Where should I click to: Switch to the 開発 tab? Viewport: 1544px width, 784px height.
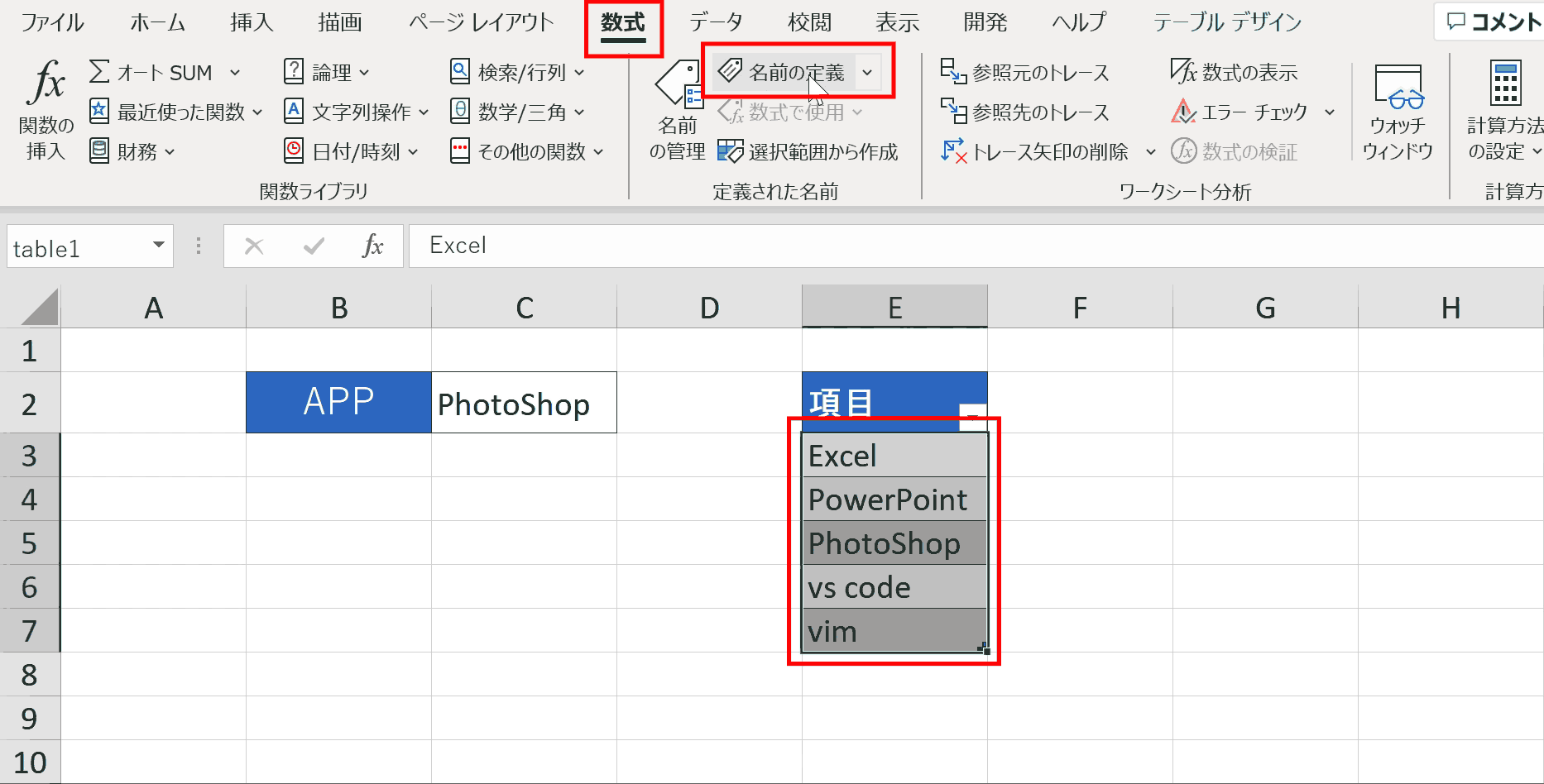985,22
